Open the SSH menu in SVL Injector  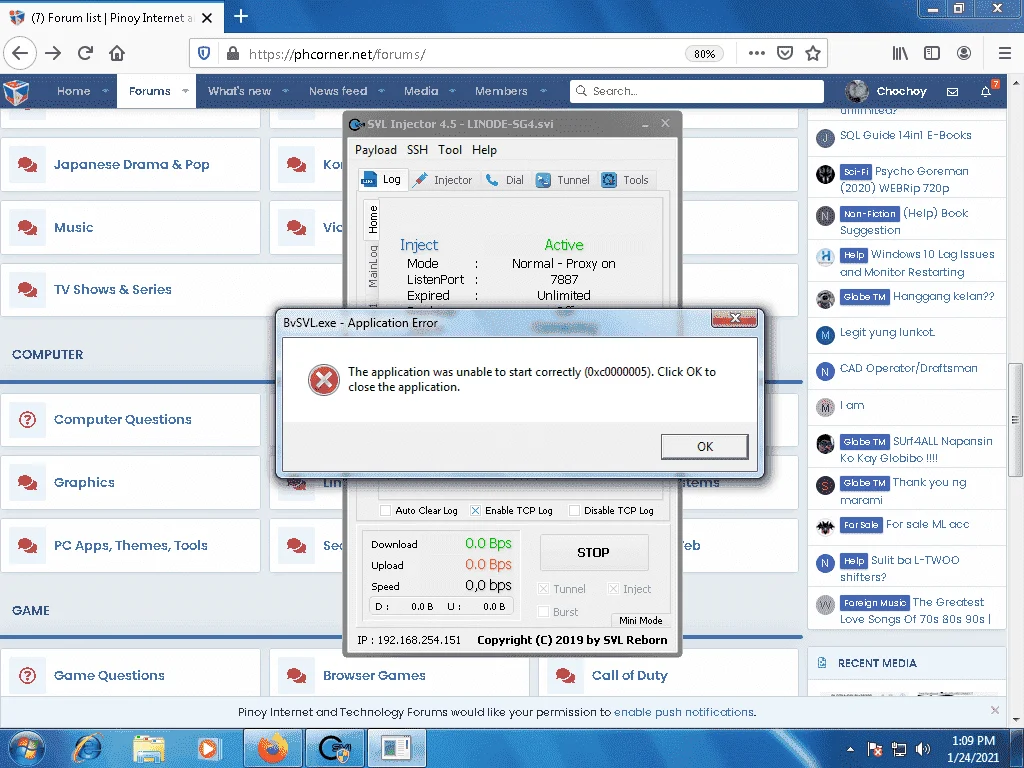(417, 150)
